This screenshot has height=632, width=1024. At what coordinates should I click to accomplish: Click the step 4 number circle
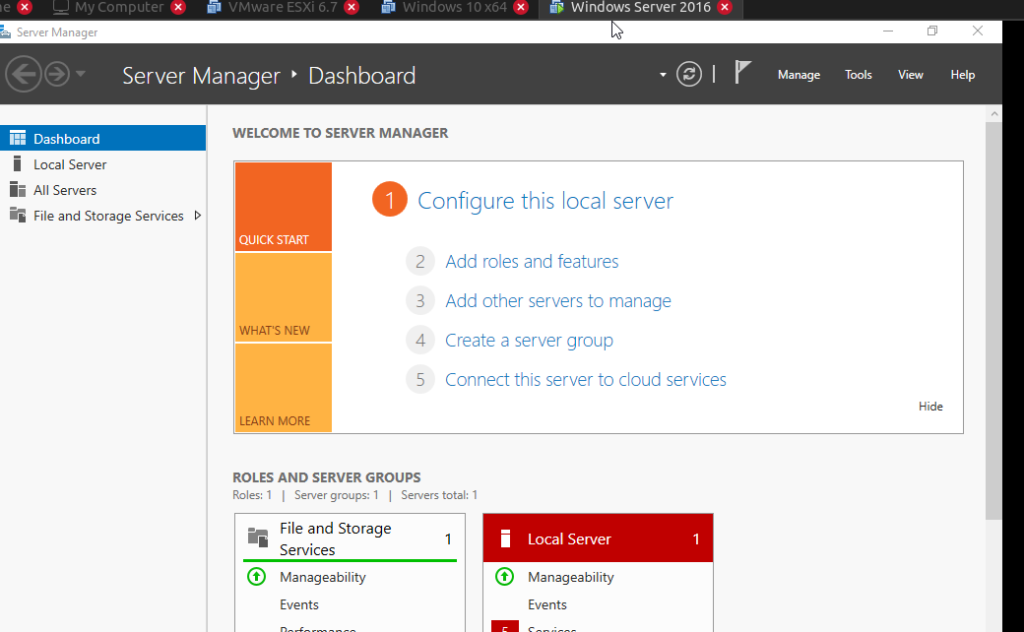tap(420, 340)
